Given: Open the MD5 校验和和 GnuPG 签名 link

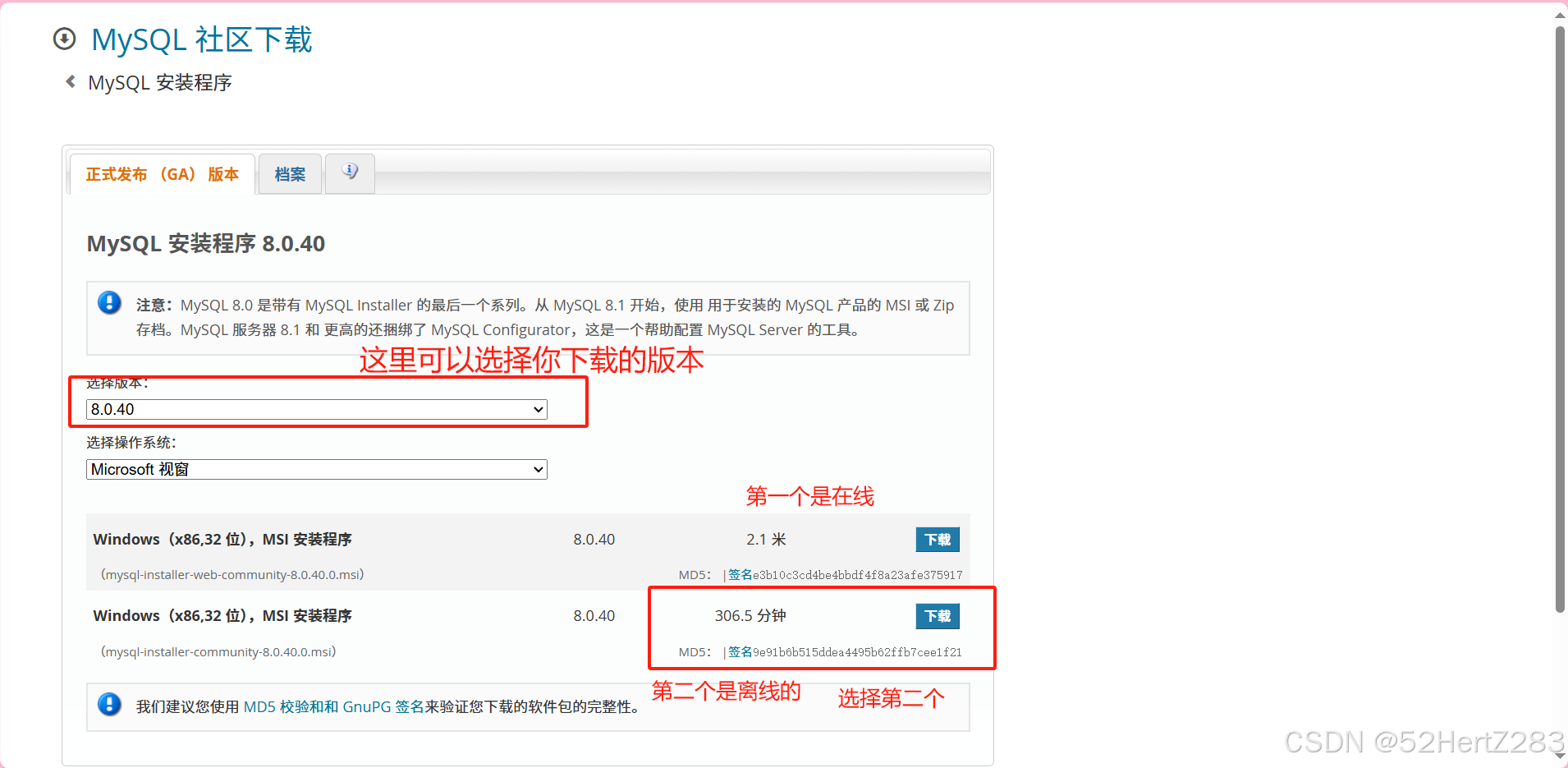Looking at the screenshot, I should coord(334,706).
